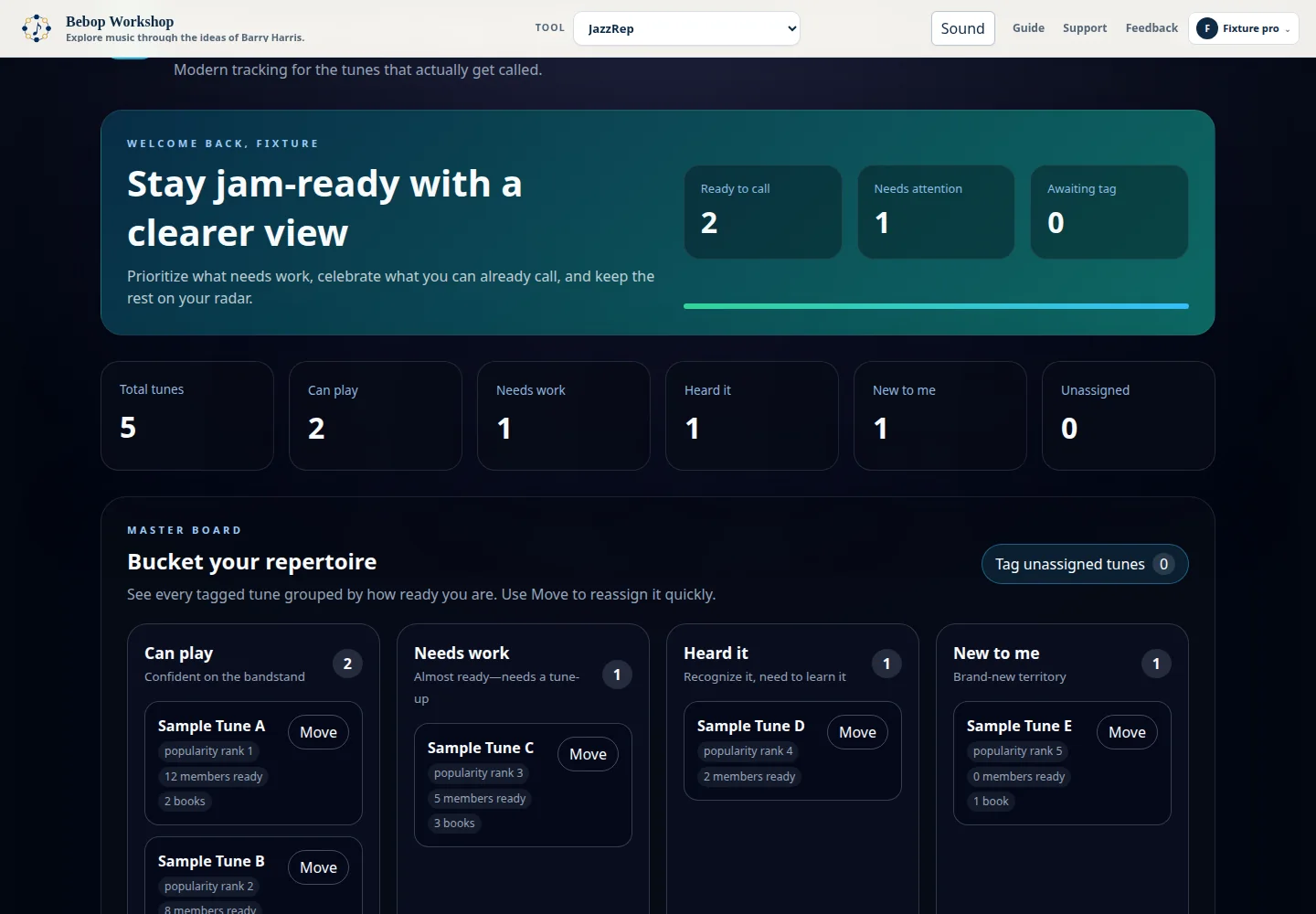Move Sample Tune D to another bucket

[x=857, y=732]
